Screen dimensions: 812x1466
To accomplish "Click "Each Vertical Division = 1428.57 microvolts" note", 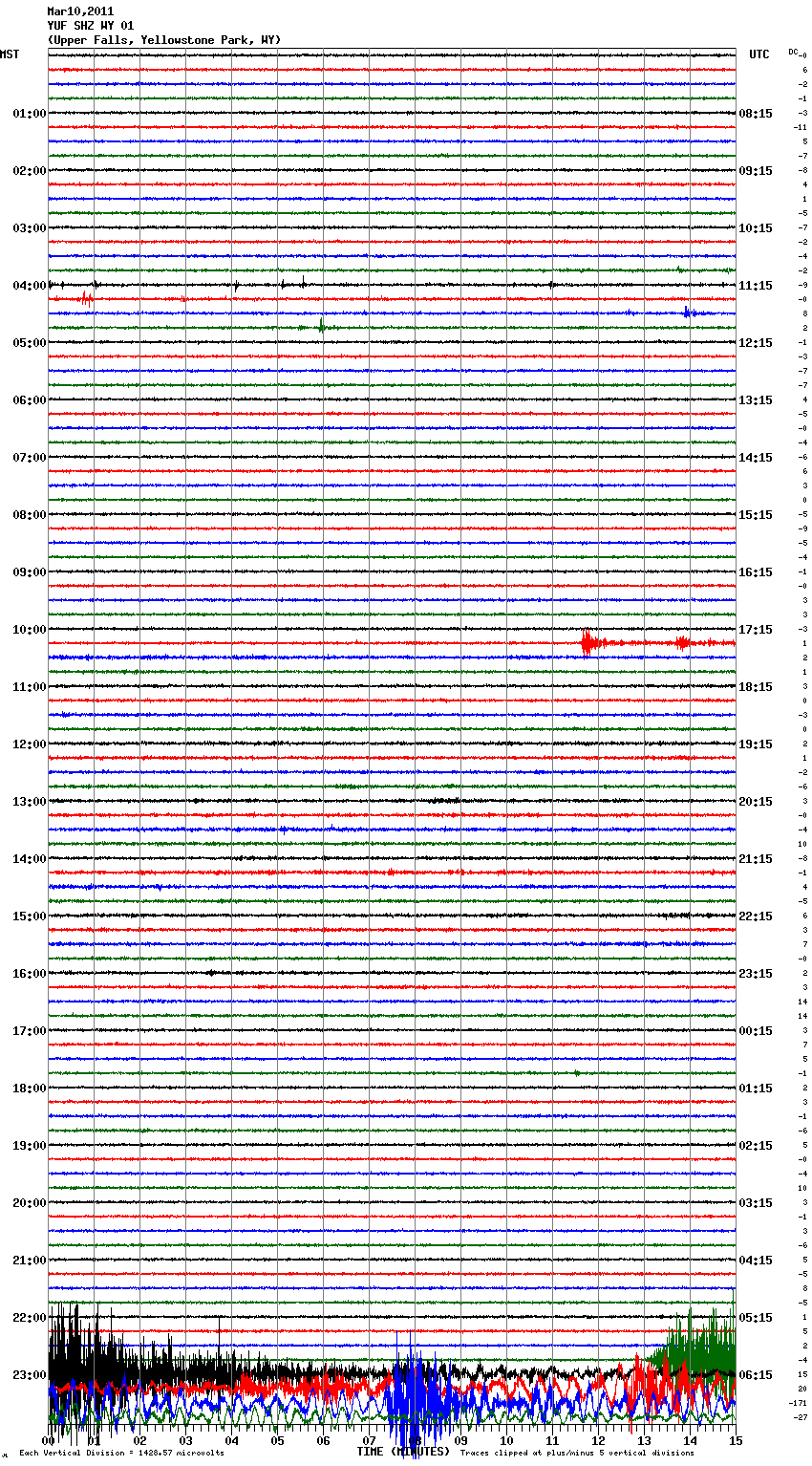I will pyautogui.click(x=121, y=1453).
